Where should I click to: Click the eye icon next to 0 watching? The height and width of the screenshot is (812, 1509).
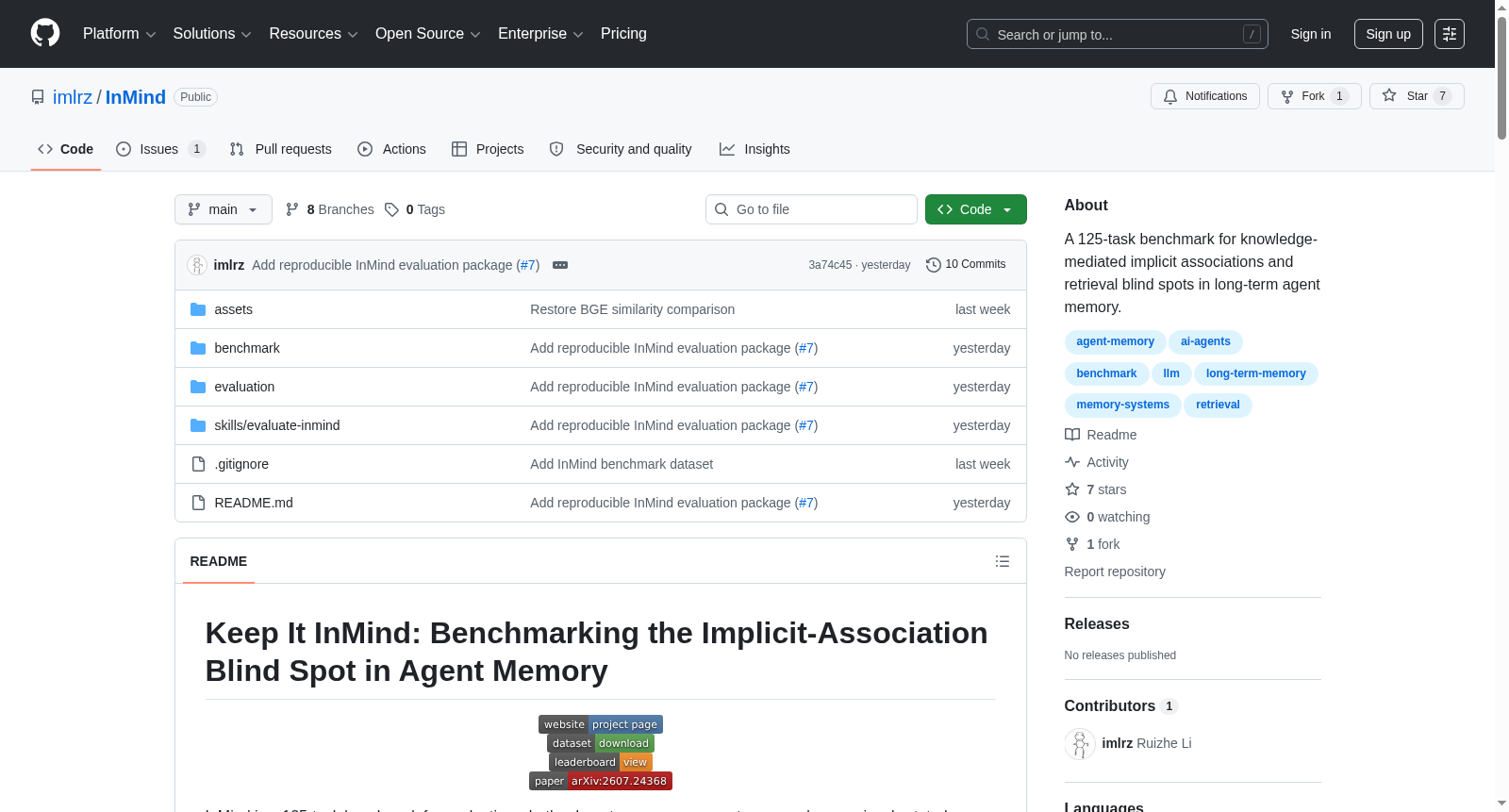1072,517
